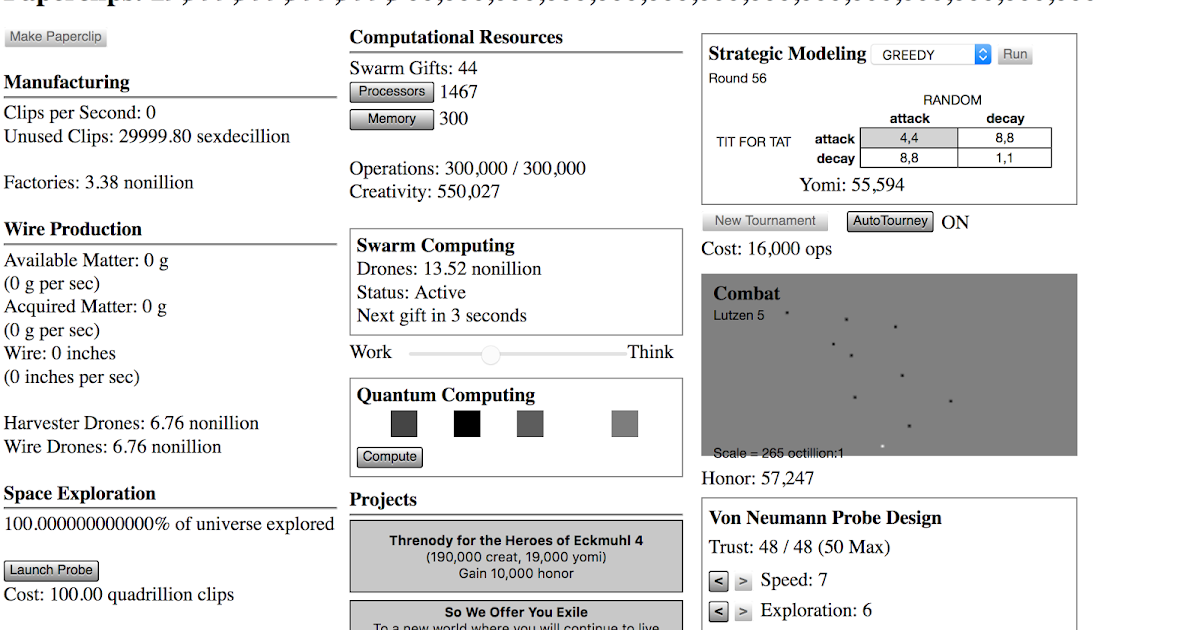Click the lightest gray quantum chip
Image resolution: width=1200 pixels, height=630 pixels.
pos(625,424)
